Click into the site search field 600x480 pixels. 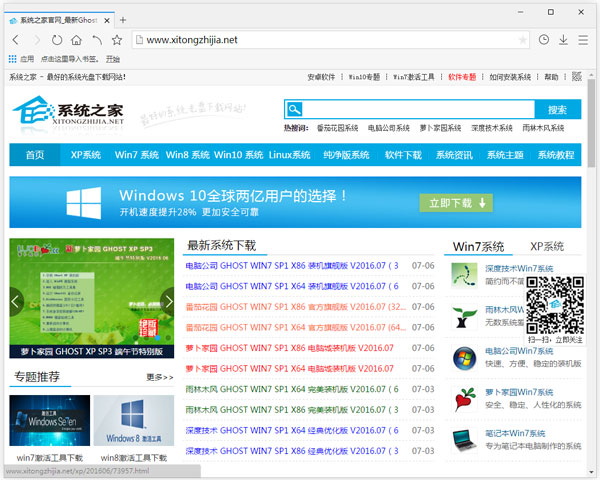click(418, 109)
